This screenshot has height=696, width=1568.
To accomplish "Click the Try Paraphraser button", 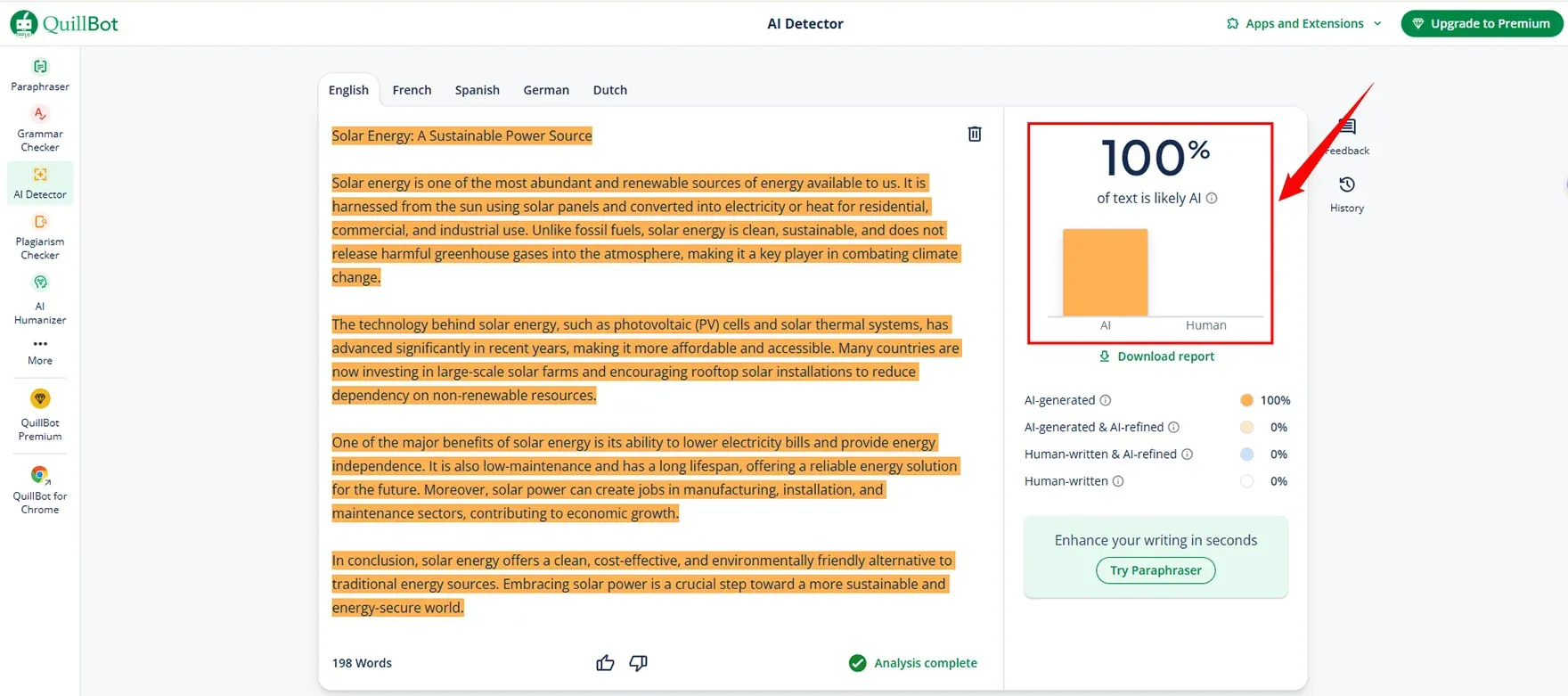I will click(1156, 570).
